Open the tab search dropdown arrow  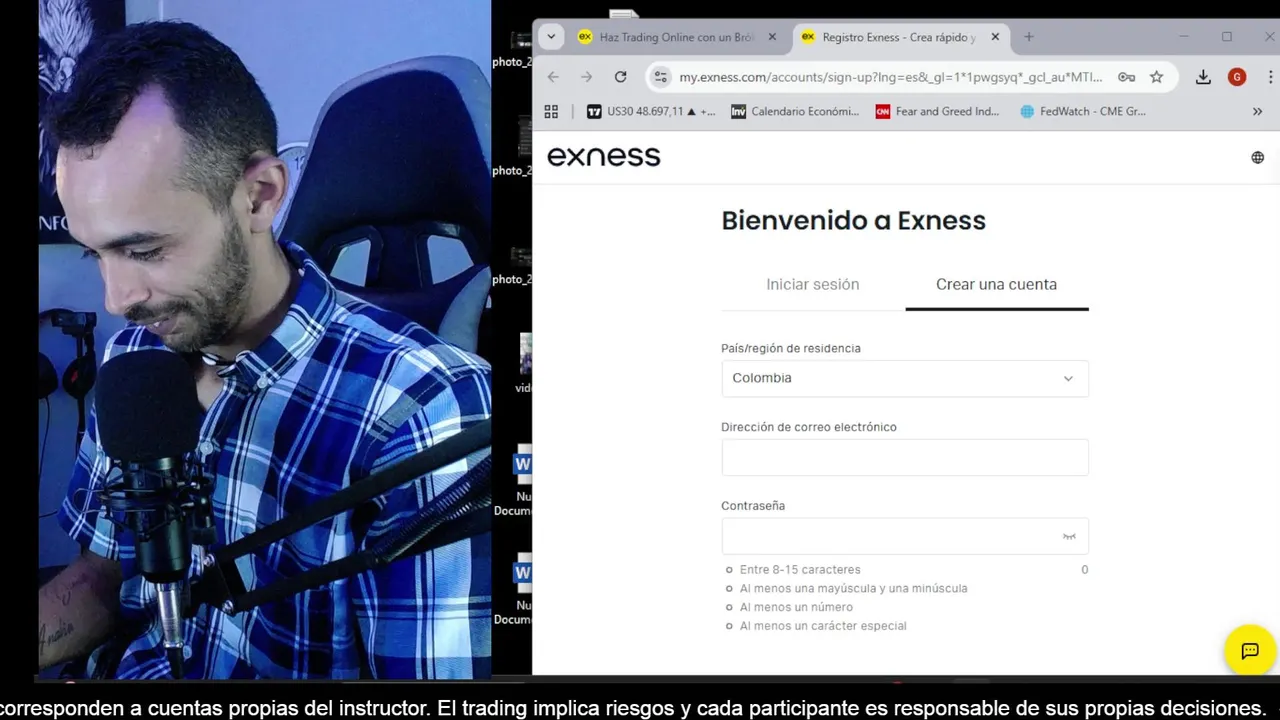click(x=551, y=37)
